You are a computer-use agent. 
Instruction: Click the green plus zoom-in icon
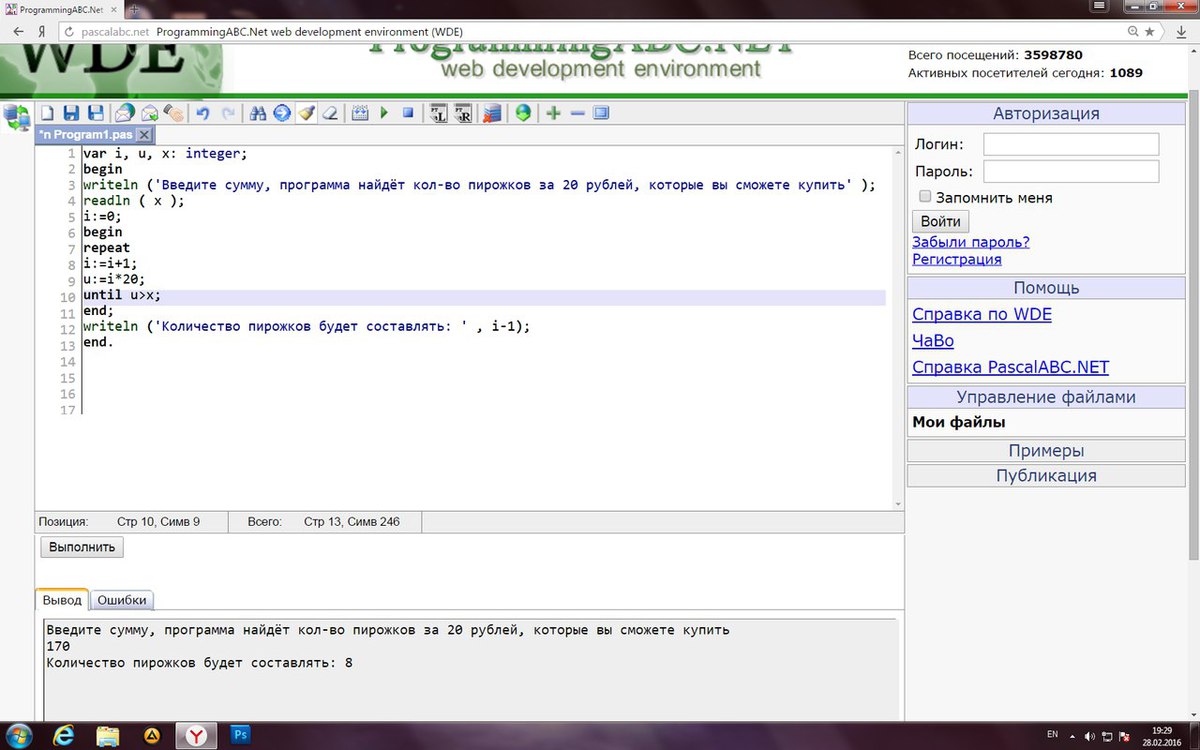[553, 114]
